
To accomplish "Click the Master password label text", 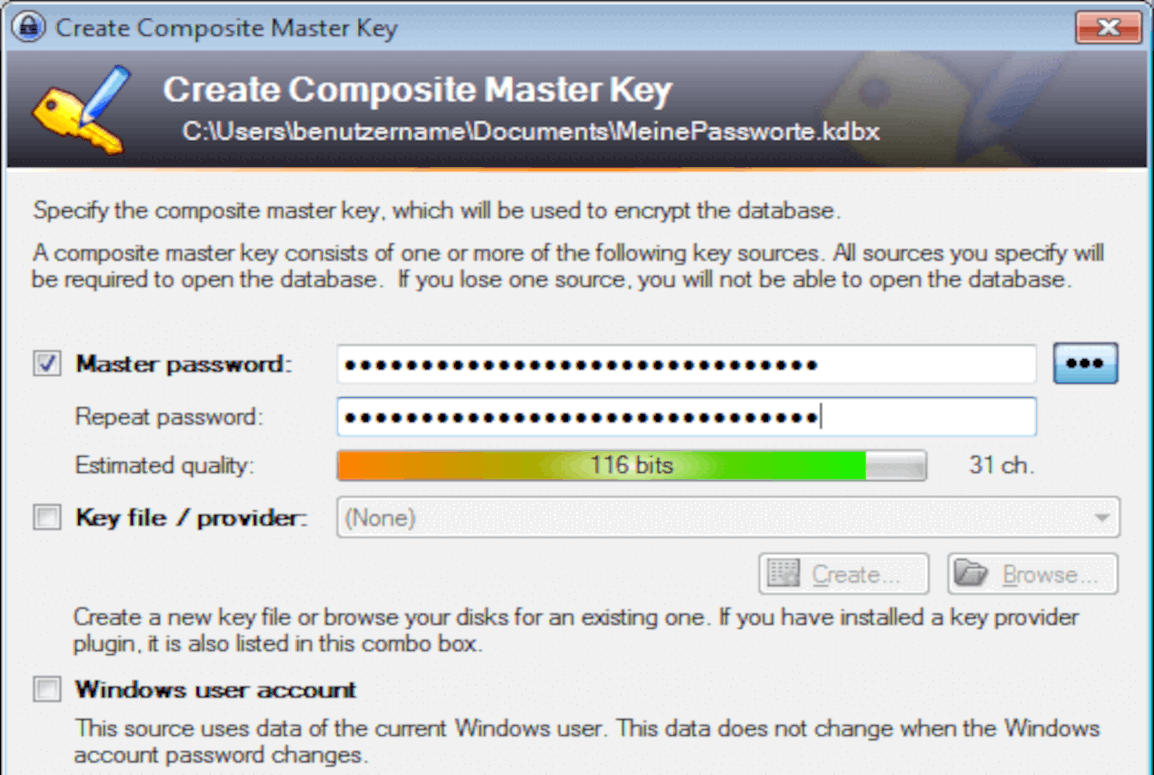I will point(184,364).
